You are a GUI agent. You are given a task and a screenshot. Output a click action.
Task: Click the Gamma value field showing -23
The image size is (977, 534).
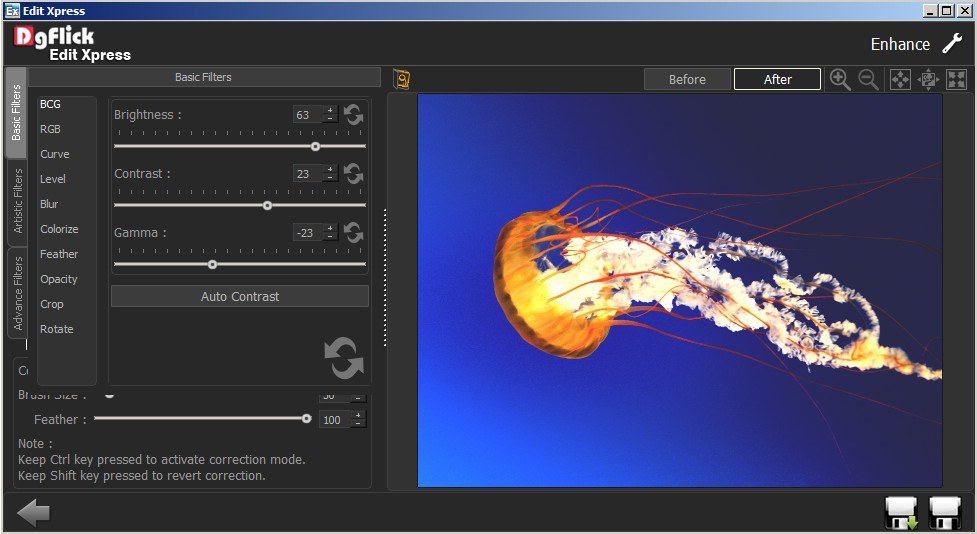308,232
